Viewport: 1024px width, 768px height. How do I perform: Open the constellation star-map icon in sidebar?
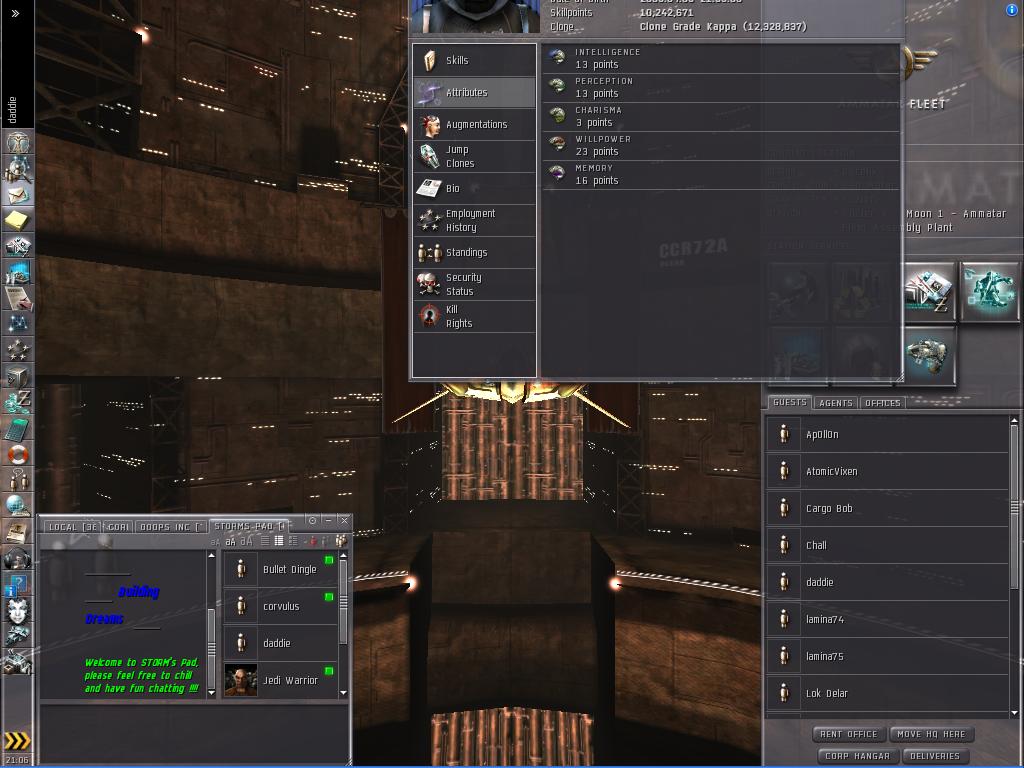pos(18,323)
